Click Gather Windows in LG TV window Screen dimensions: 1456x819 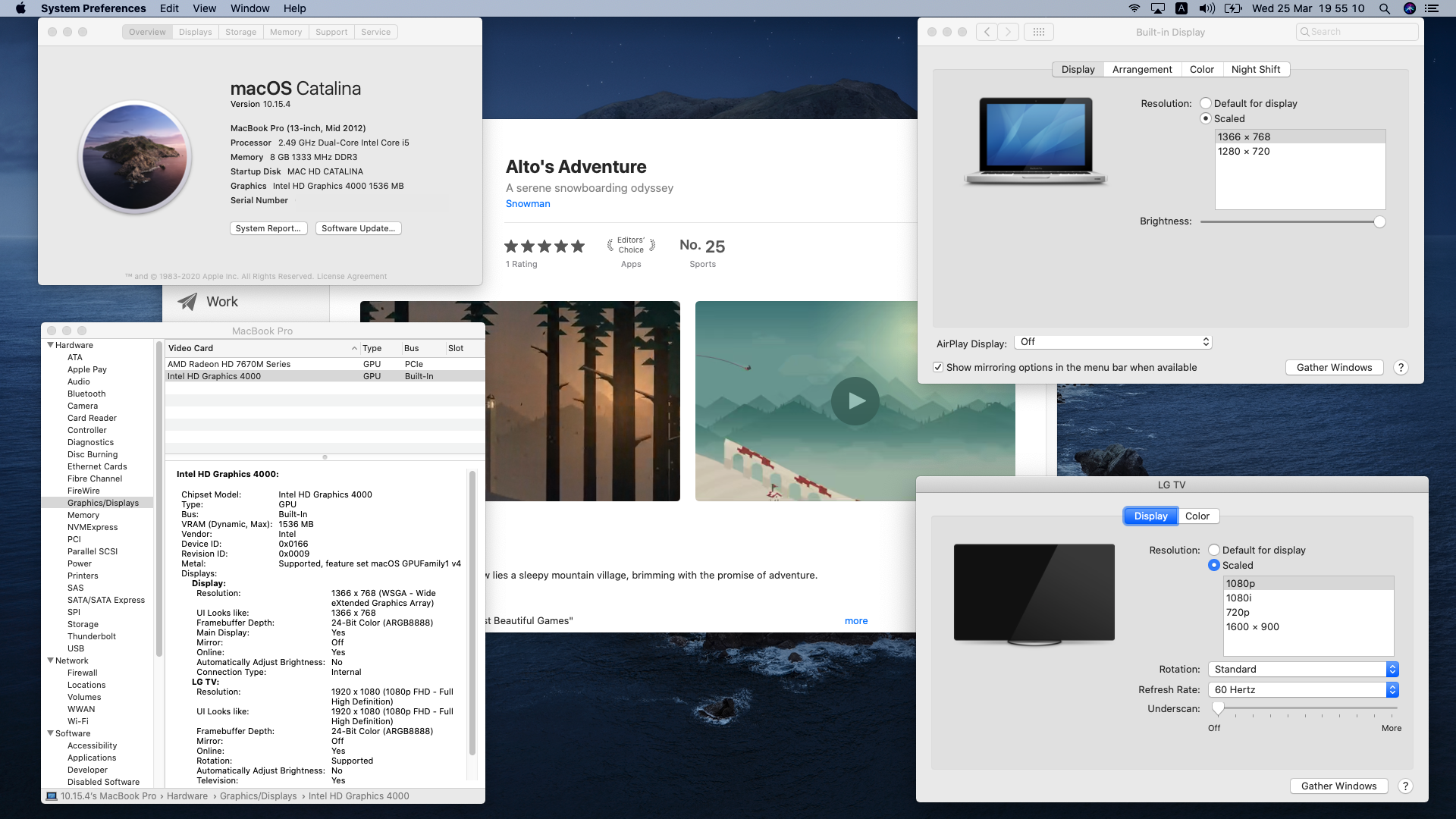tap(1339, 786)
